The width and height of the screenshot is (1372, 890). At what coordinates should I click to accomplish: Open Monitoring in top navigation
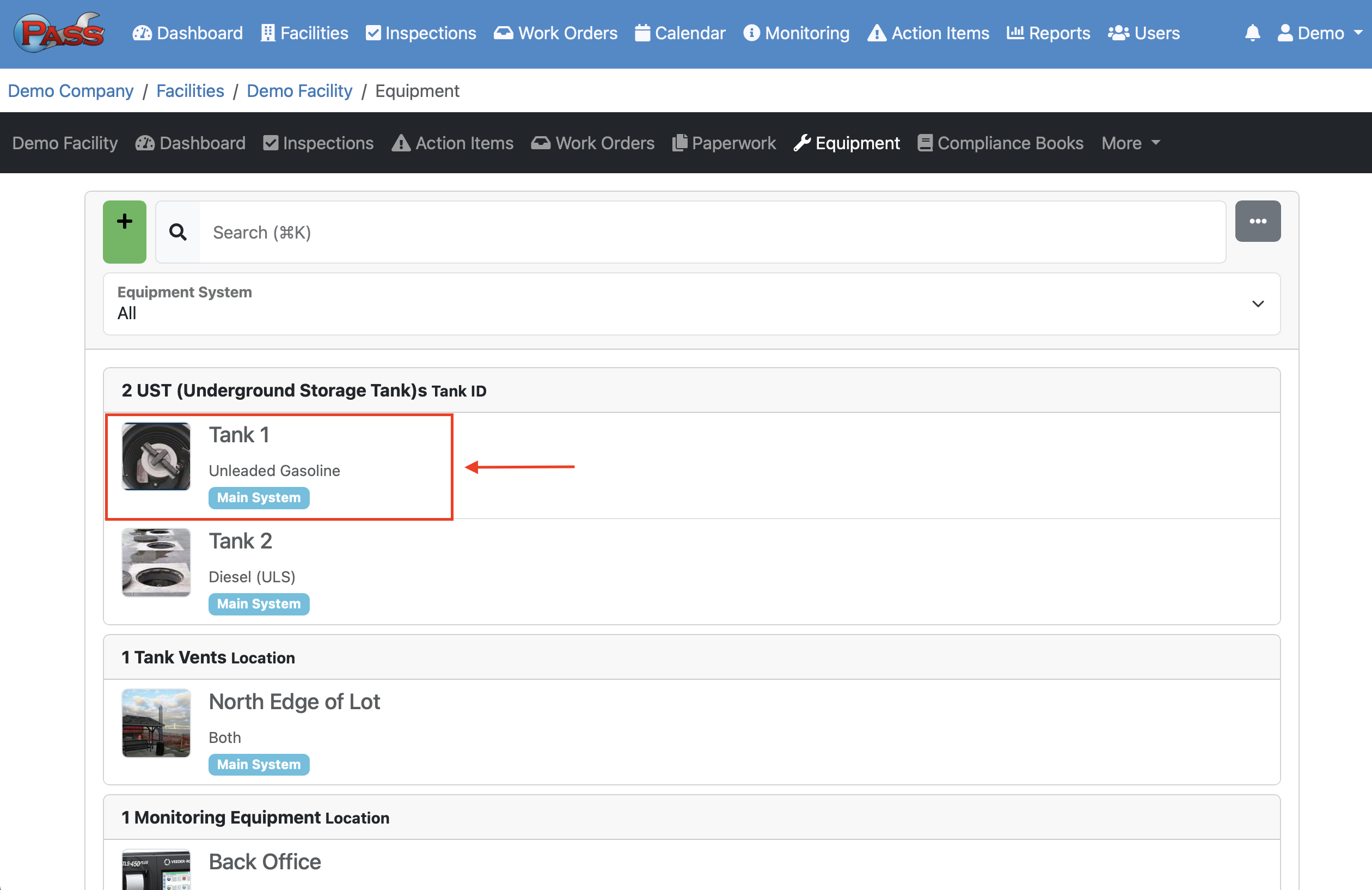[796, 33]
